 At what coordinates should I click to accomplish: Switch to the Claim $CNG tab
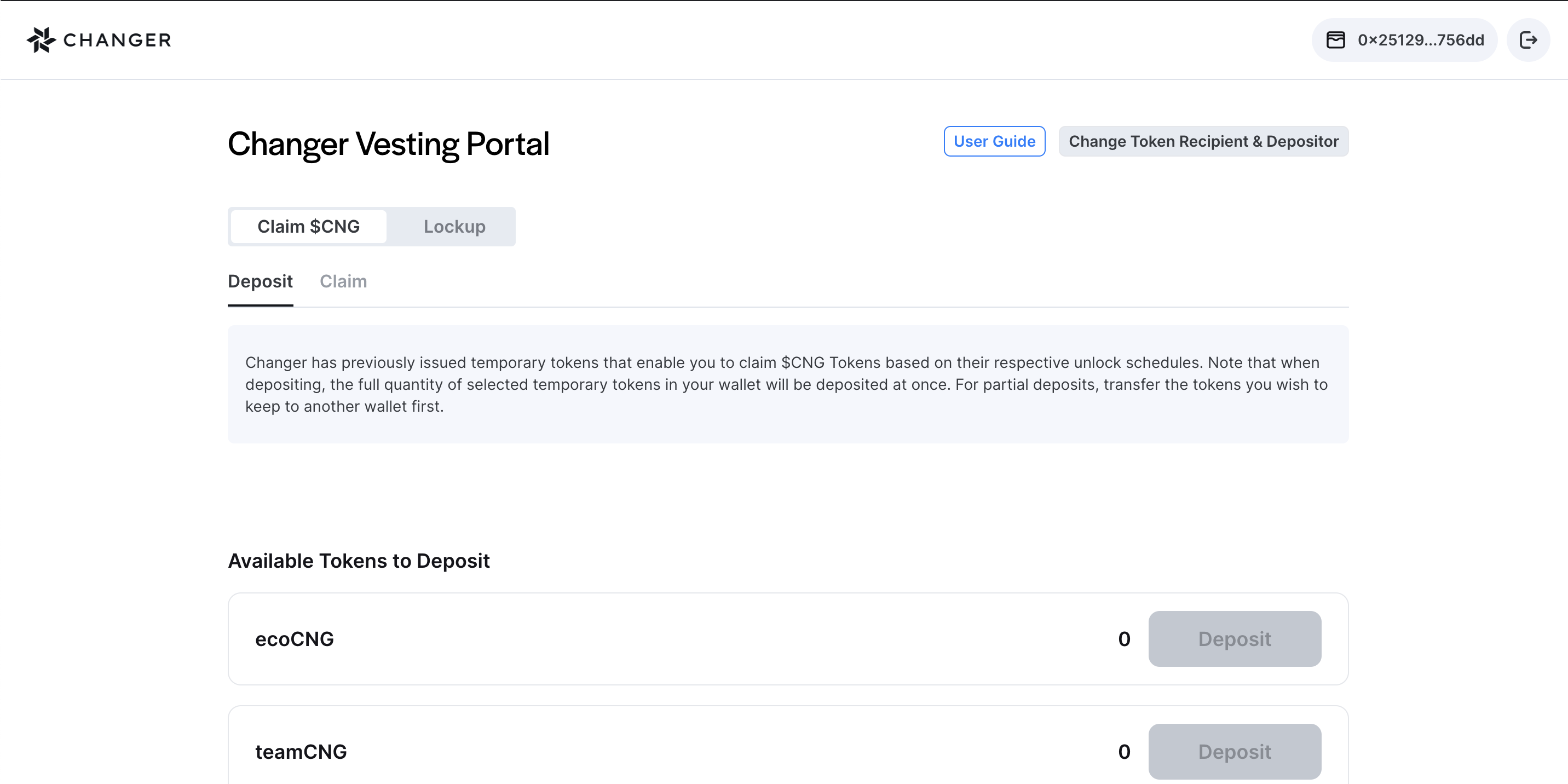309,226
